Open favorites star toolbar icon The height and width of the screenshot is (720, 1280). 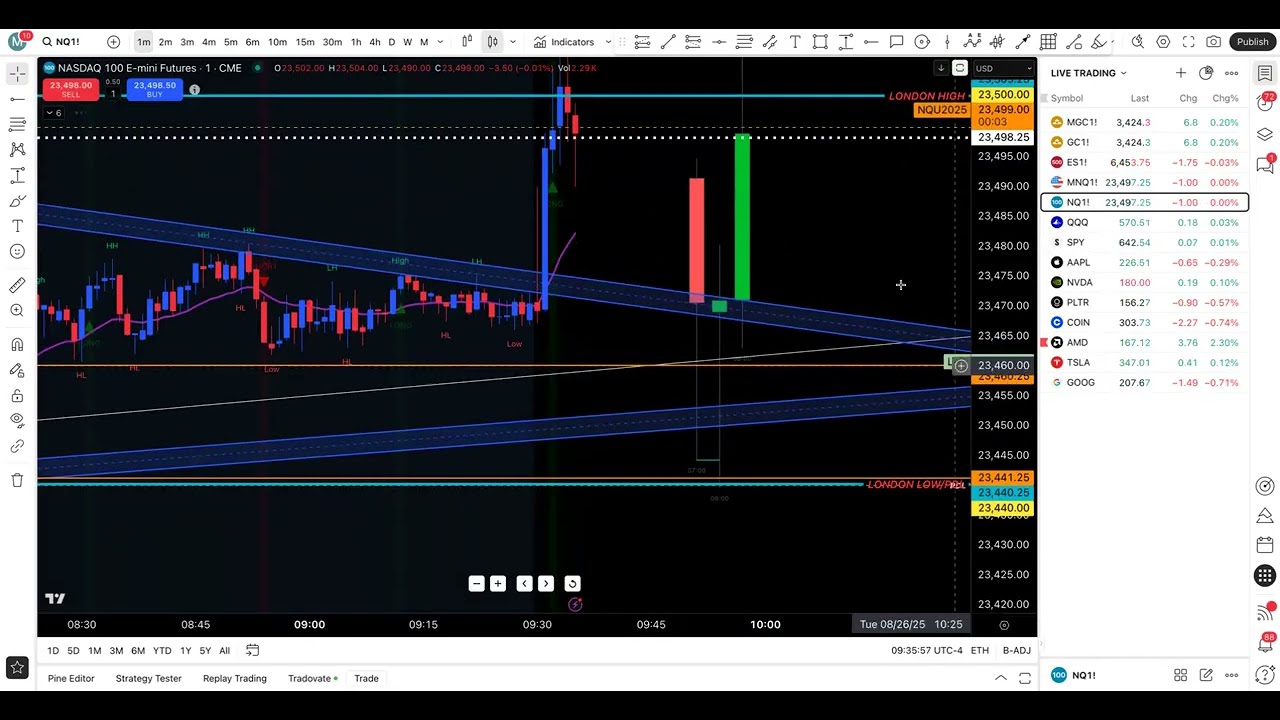(x=17, y=667)
